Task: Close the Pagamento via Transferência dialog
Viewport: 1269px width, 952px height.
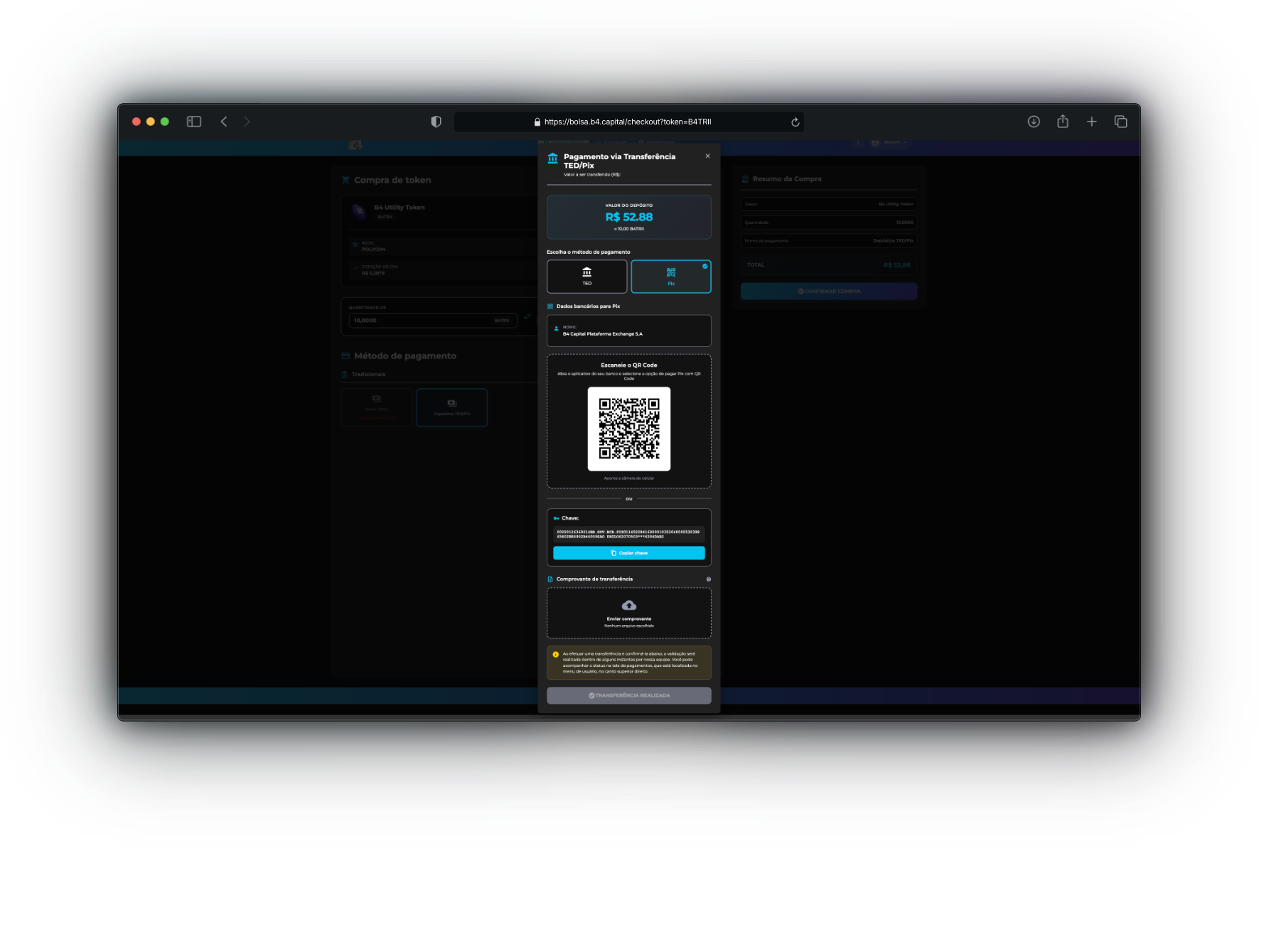Action: [x=707, y=156]
